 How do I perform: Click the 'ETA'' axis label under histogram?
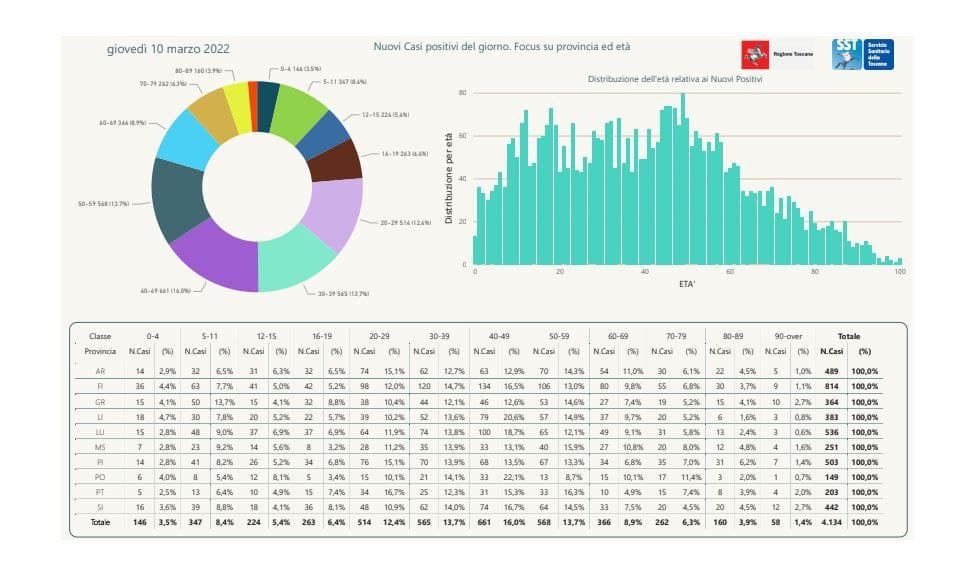(686, 283)
